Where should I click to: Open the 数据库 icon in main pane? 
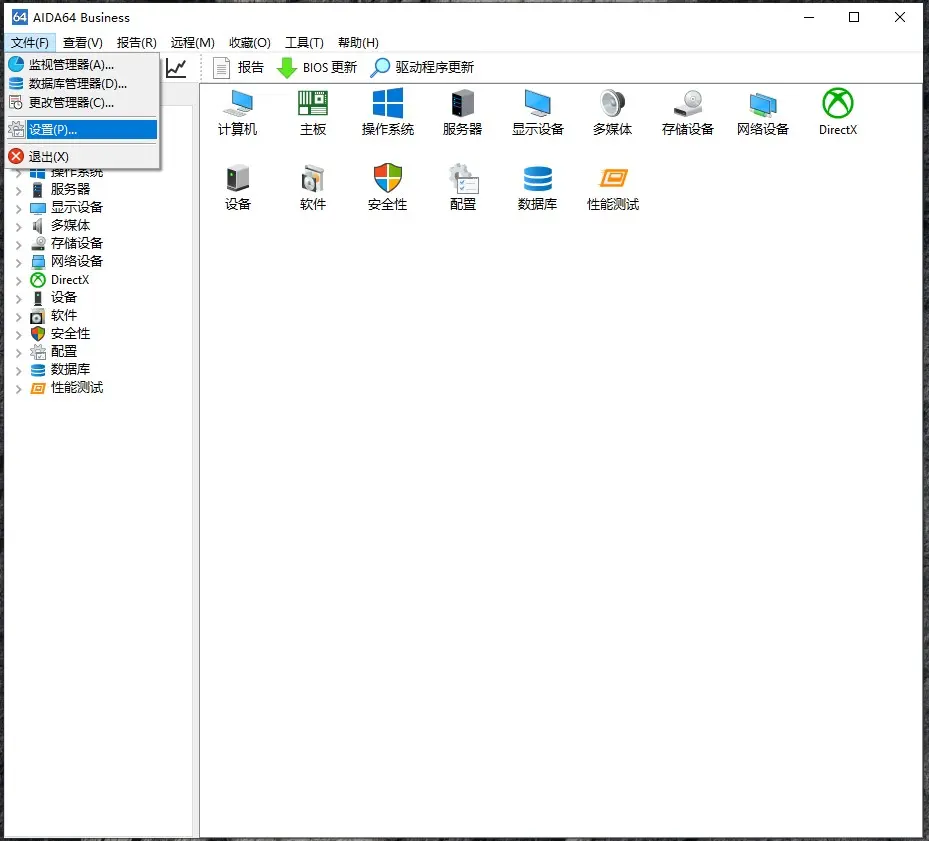coord(537,187)
